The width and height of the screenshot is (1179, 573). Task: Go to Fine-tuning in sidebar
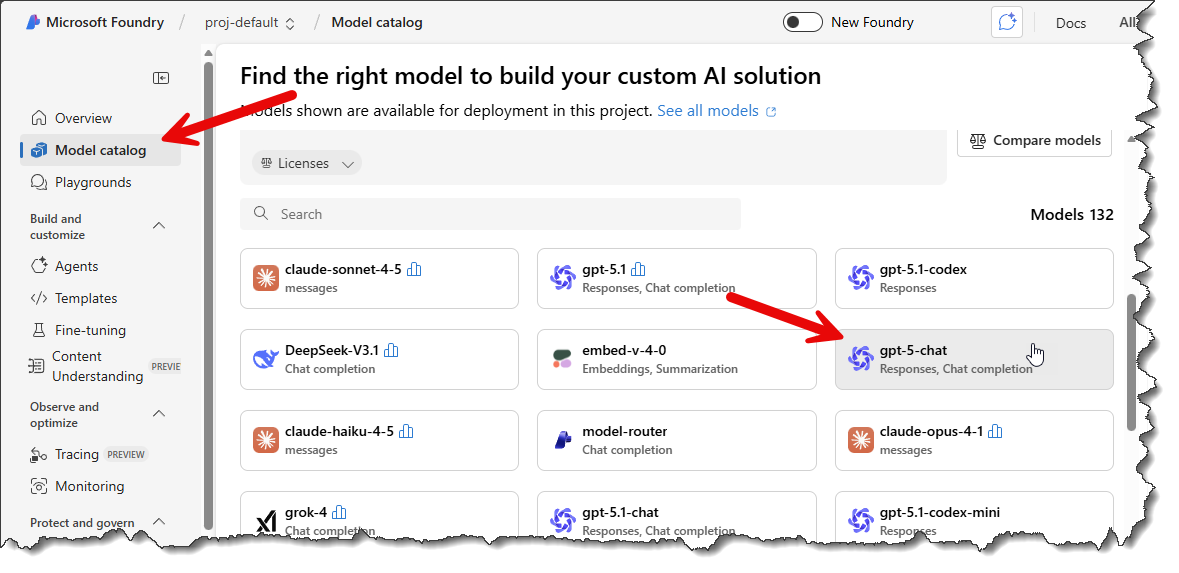tap(90, 330)
